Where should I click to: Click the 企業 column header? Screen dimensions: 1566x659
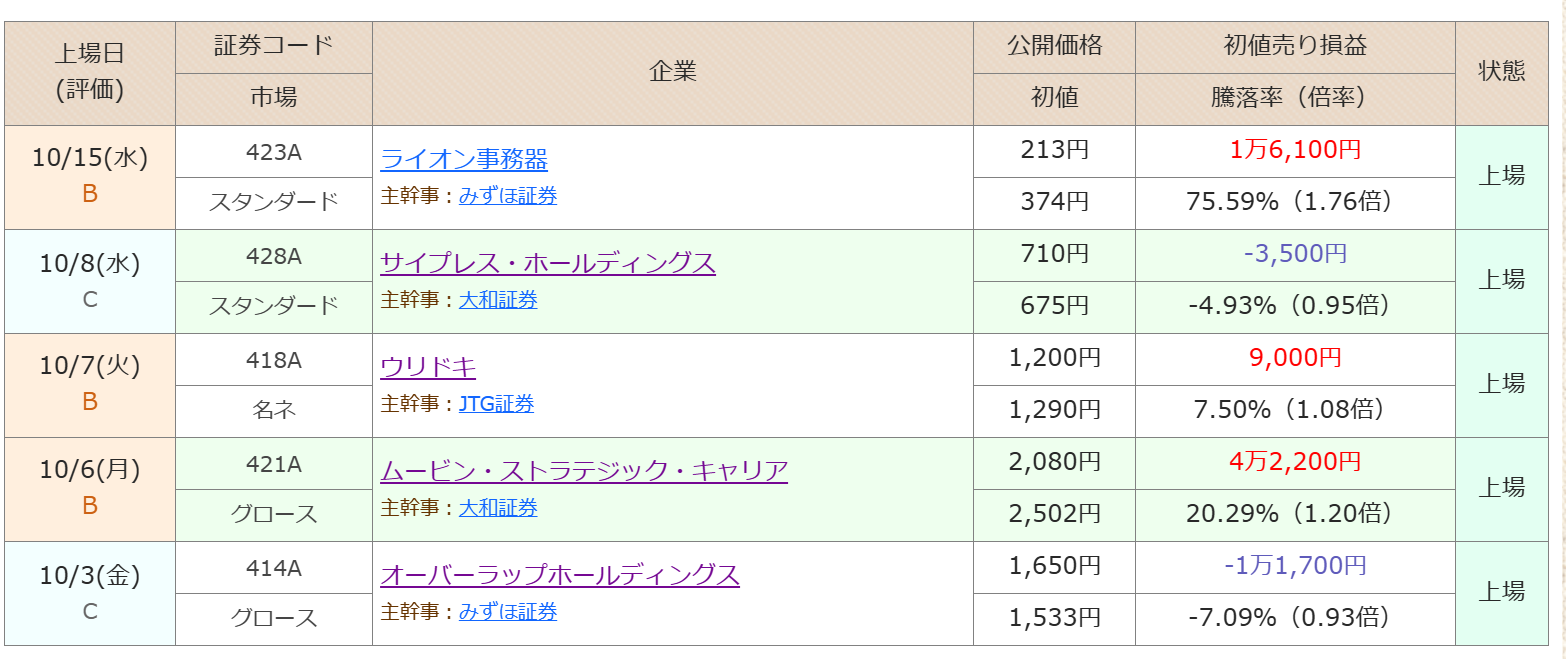point(673,72)
